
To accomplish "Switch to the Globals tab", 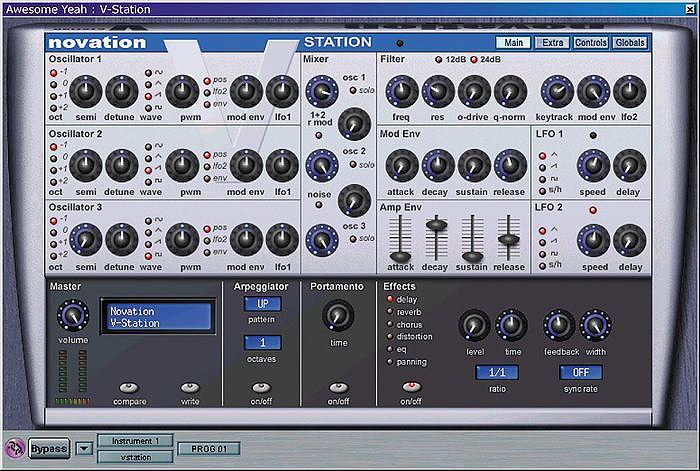I will click(629, 43).
